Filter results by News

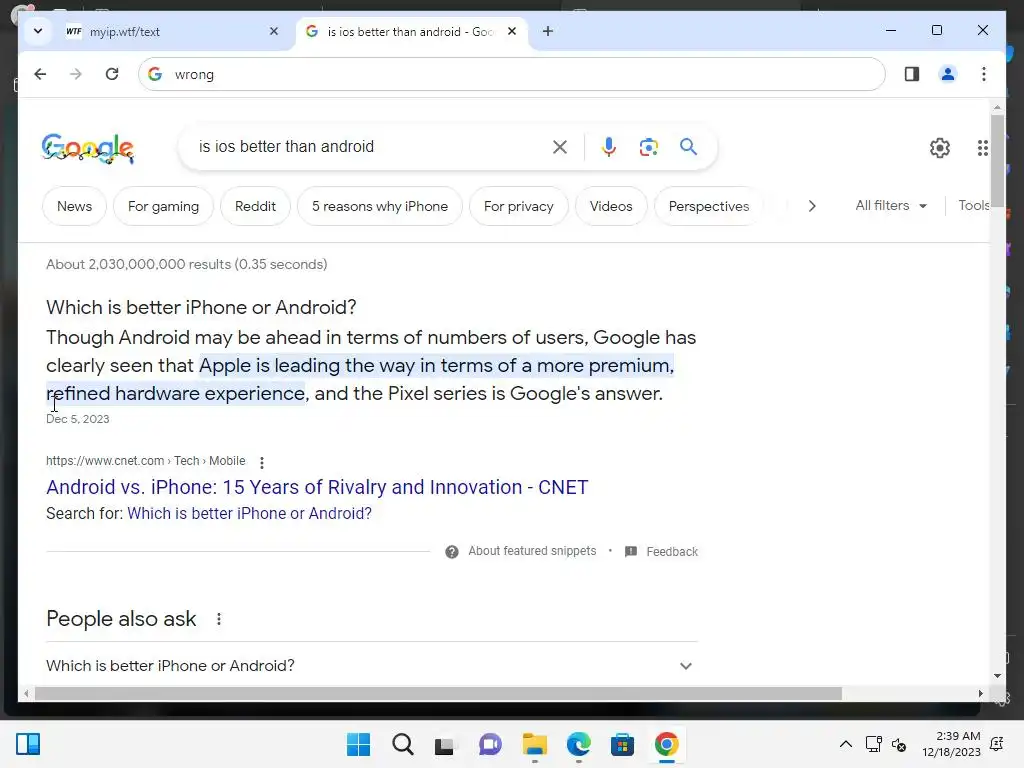tap(74, 206)
